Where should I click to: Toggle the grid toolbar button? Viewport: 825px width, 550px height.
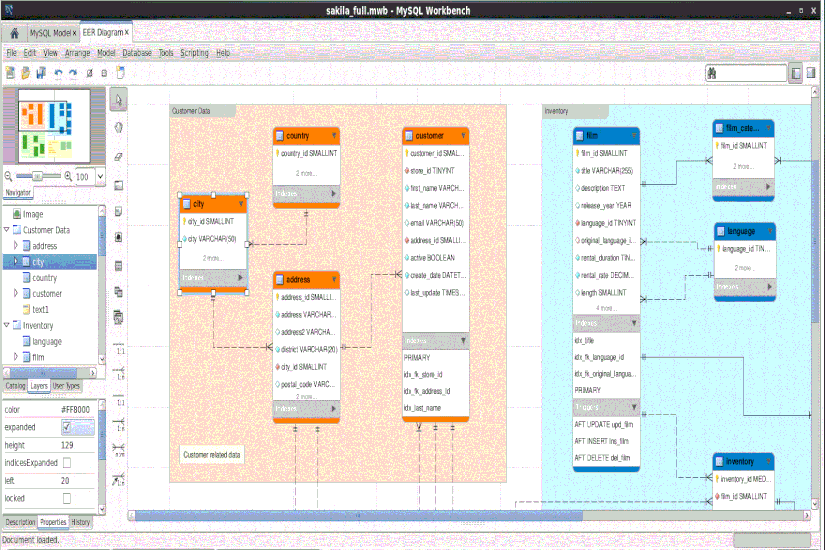click(x=89, y=73)
